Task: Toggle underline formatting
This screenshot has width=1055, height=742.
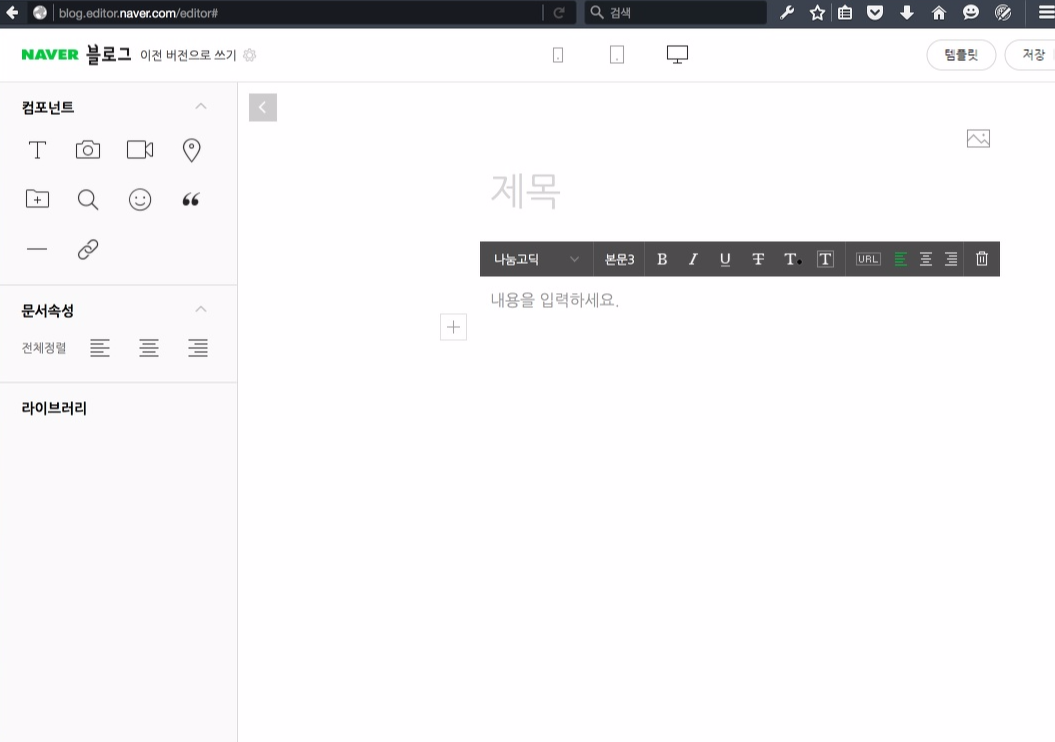Action: (724, 258)
